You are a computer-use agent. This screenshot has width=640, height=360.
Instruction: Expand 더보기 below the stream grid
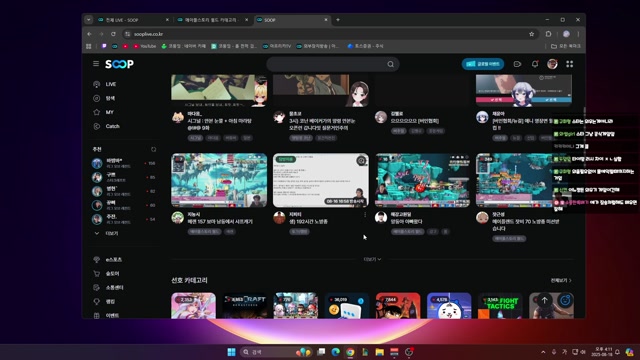tap(372, 259)
